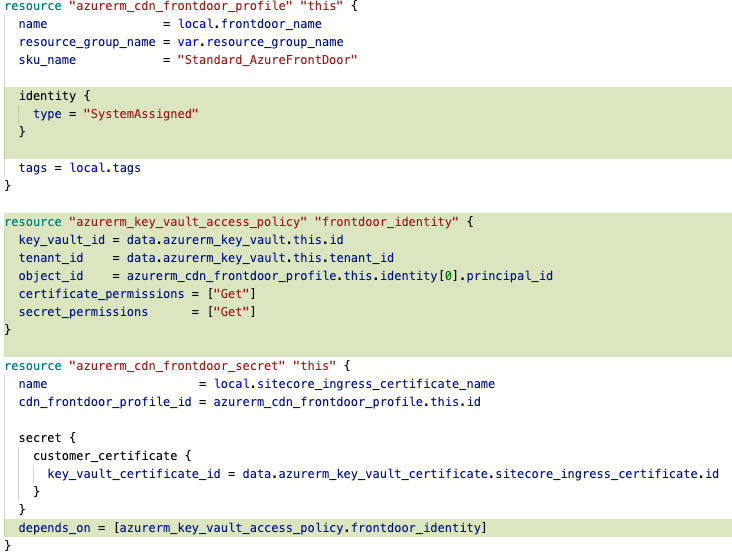Click "azurerm_cdn_frontdoor_secret" resource type
Image resolution: width=732 pixels, height=557 pixels.
click(x=177, y=366)
